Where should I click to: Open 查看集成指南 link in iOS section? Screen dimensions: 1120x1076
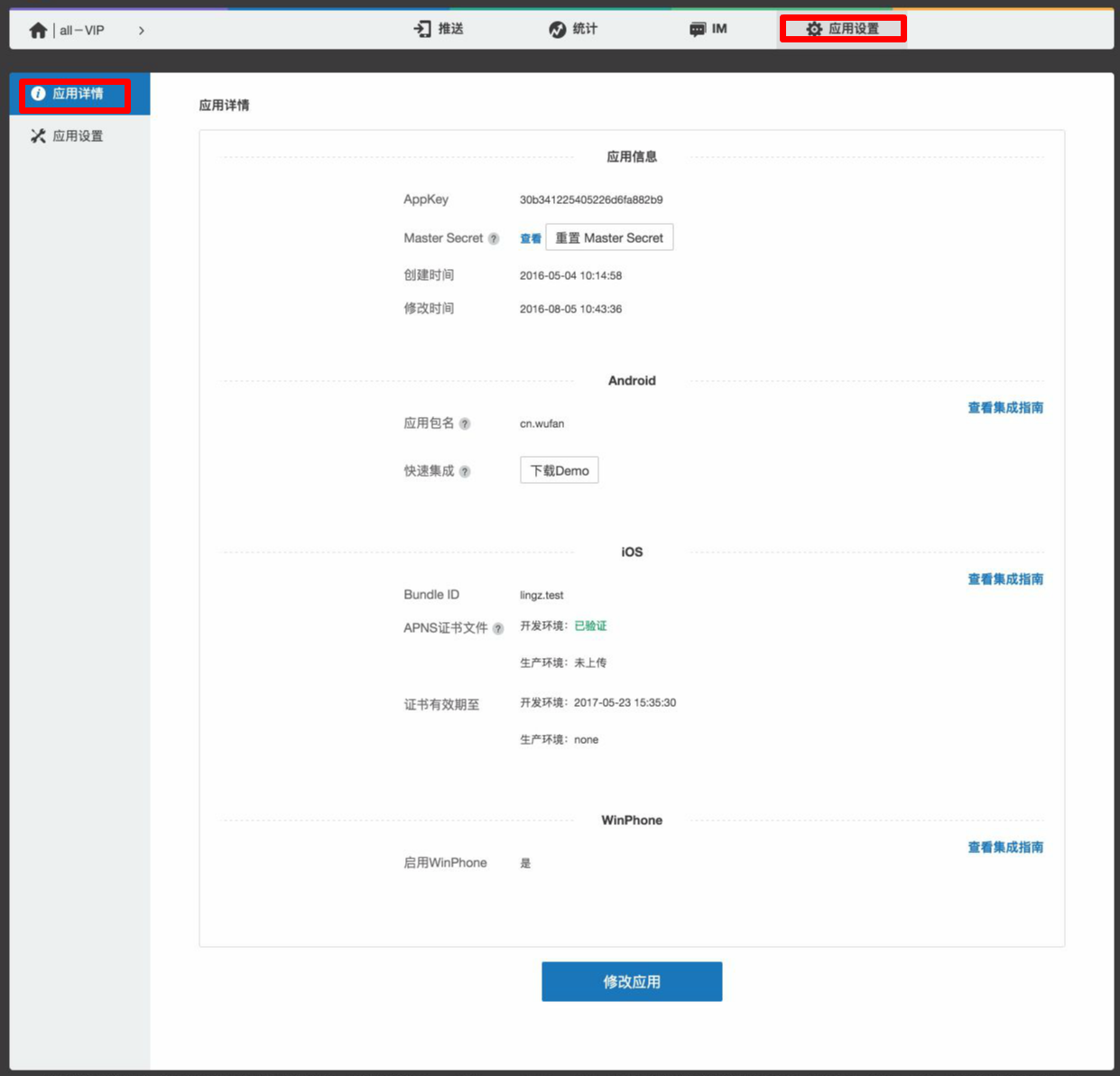(1005, 580)
